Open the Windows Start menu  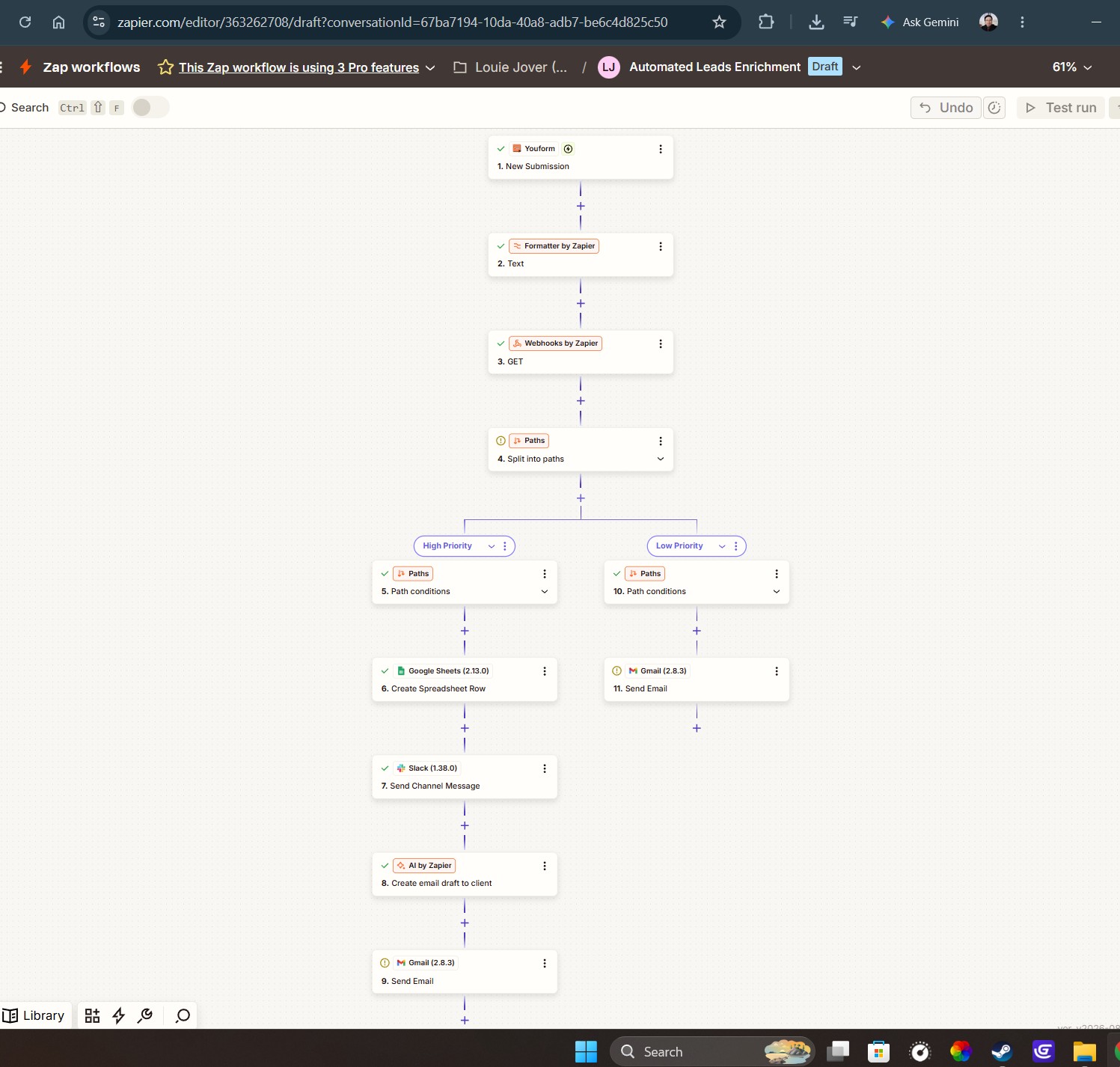pos(586,1051)
